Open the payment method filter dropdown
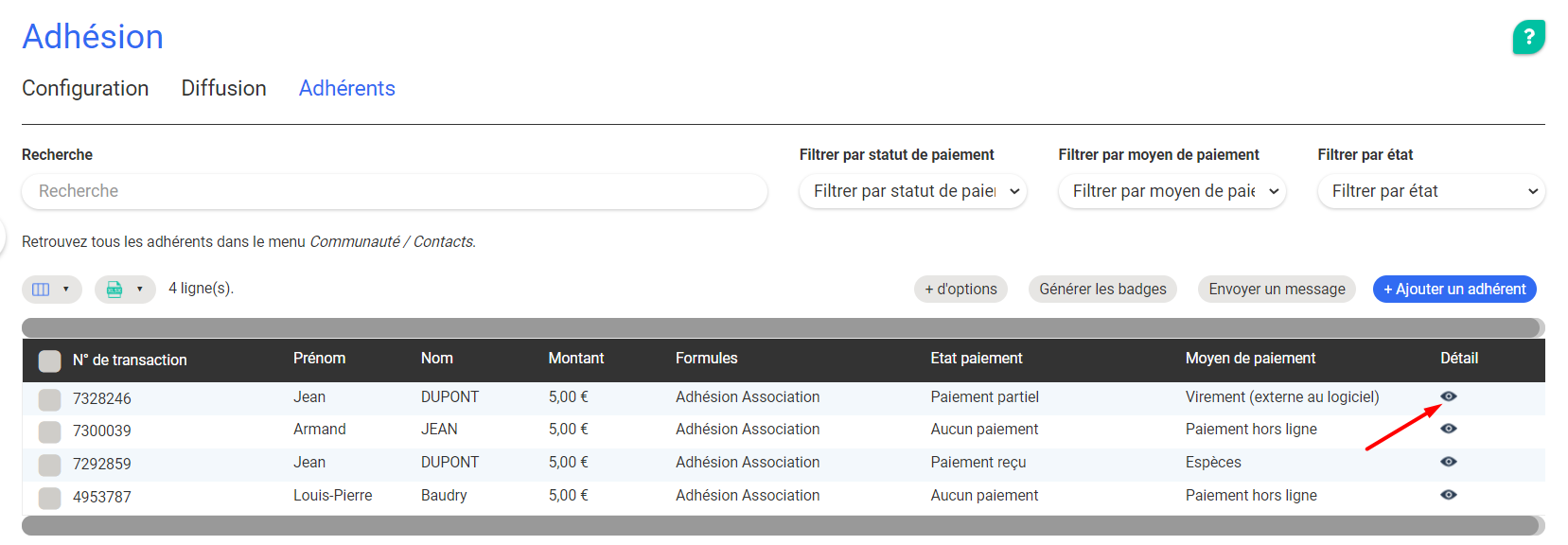 tap(1172, 191)
